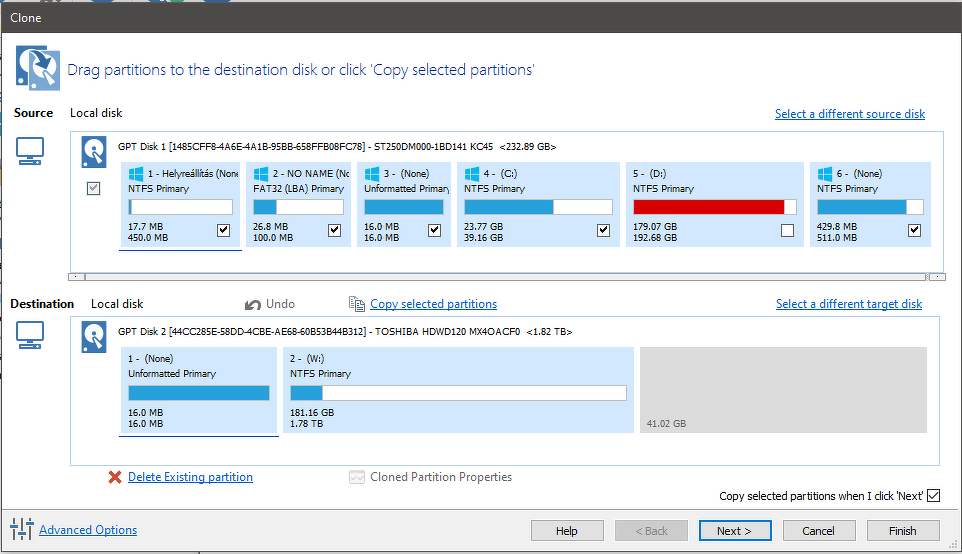Click the red usage bar of partition D:

point(708,207)
